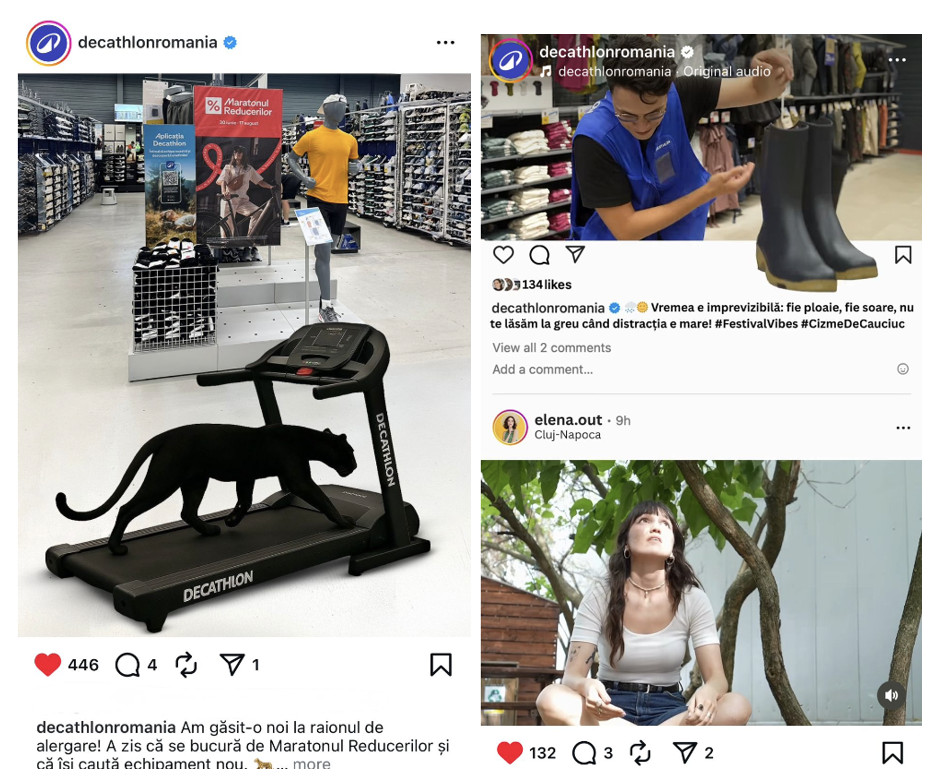The width and height of the screenshot is (934, 779).
Task: Share the treadmill post via send icon
Action: click(232, 664)
